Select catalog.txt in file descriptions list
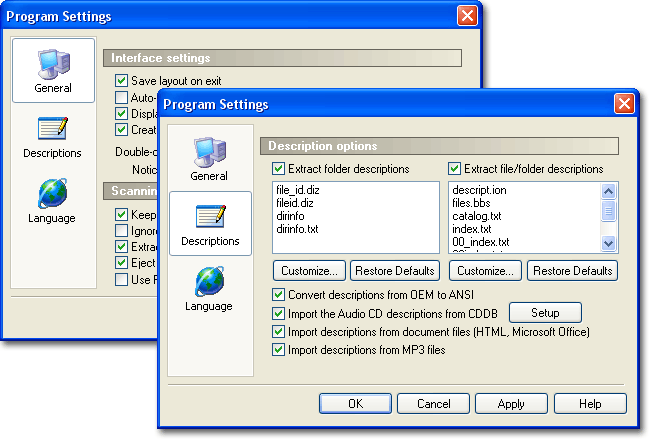The width and height of the screenshot is (652, 444). pyautogui.click(x=478, y=215)
